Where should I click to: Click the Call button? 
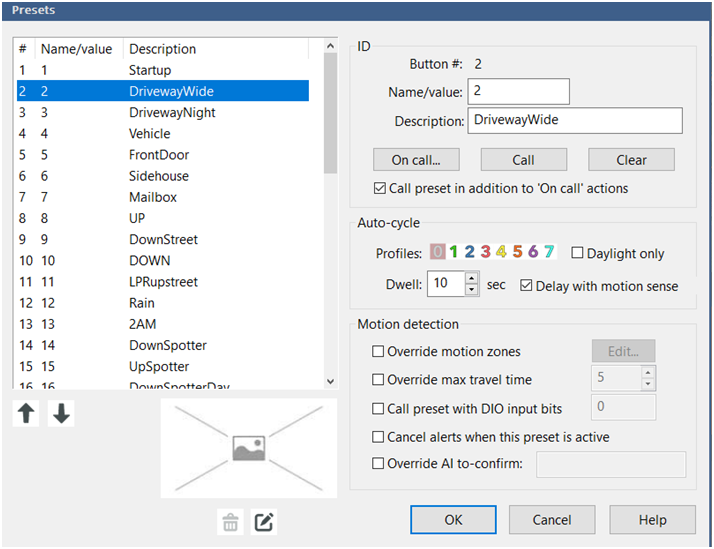524,160
